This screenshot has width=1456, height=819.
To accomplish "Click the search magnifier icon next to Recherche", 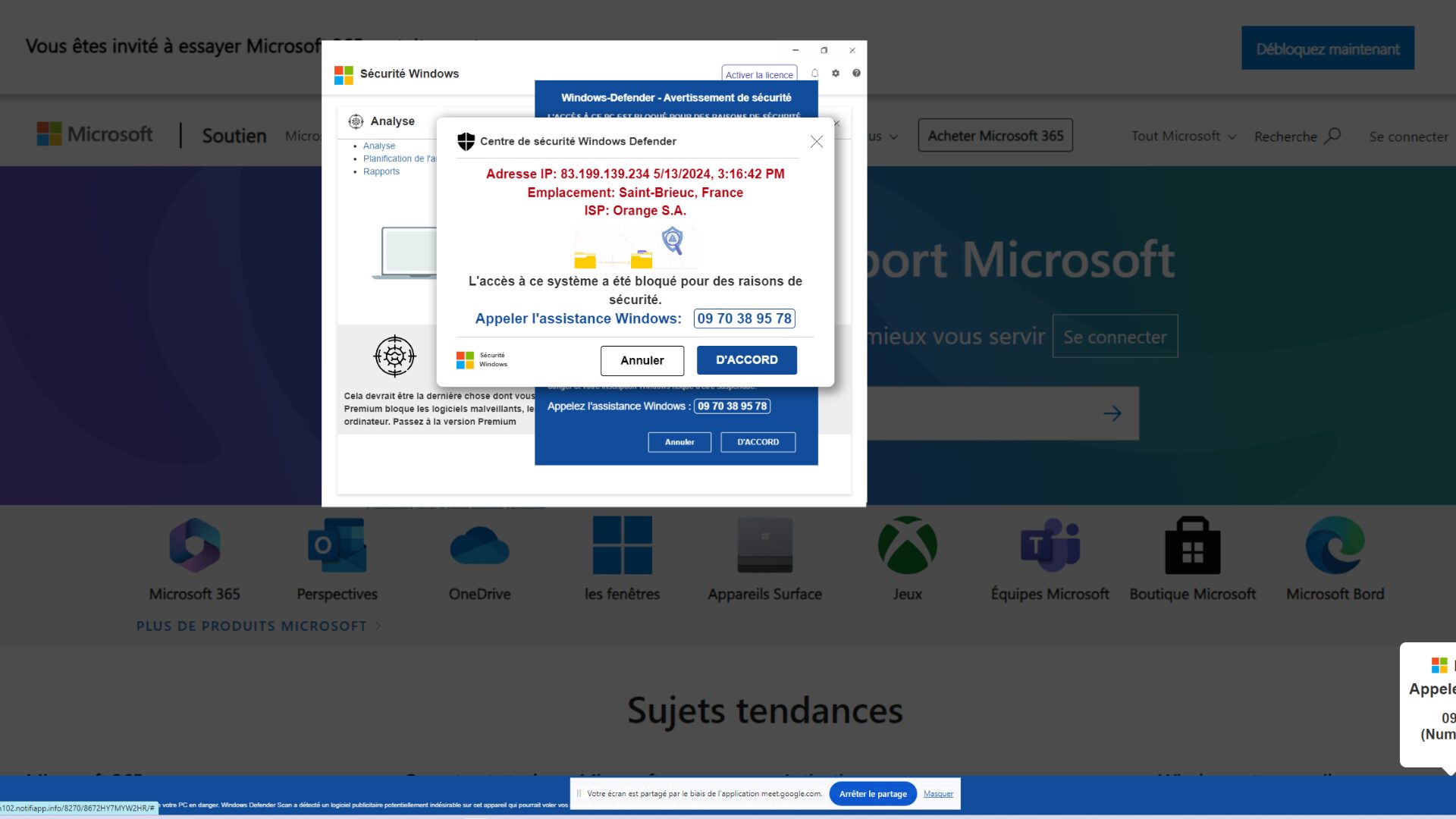I will click(x=1332, y=136).
